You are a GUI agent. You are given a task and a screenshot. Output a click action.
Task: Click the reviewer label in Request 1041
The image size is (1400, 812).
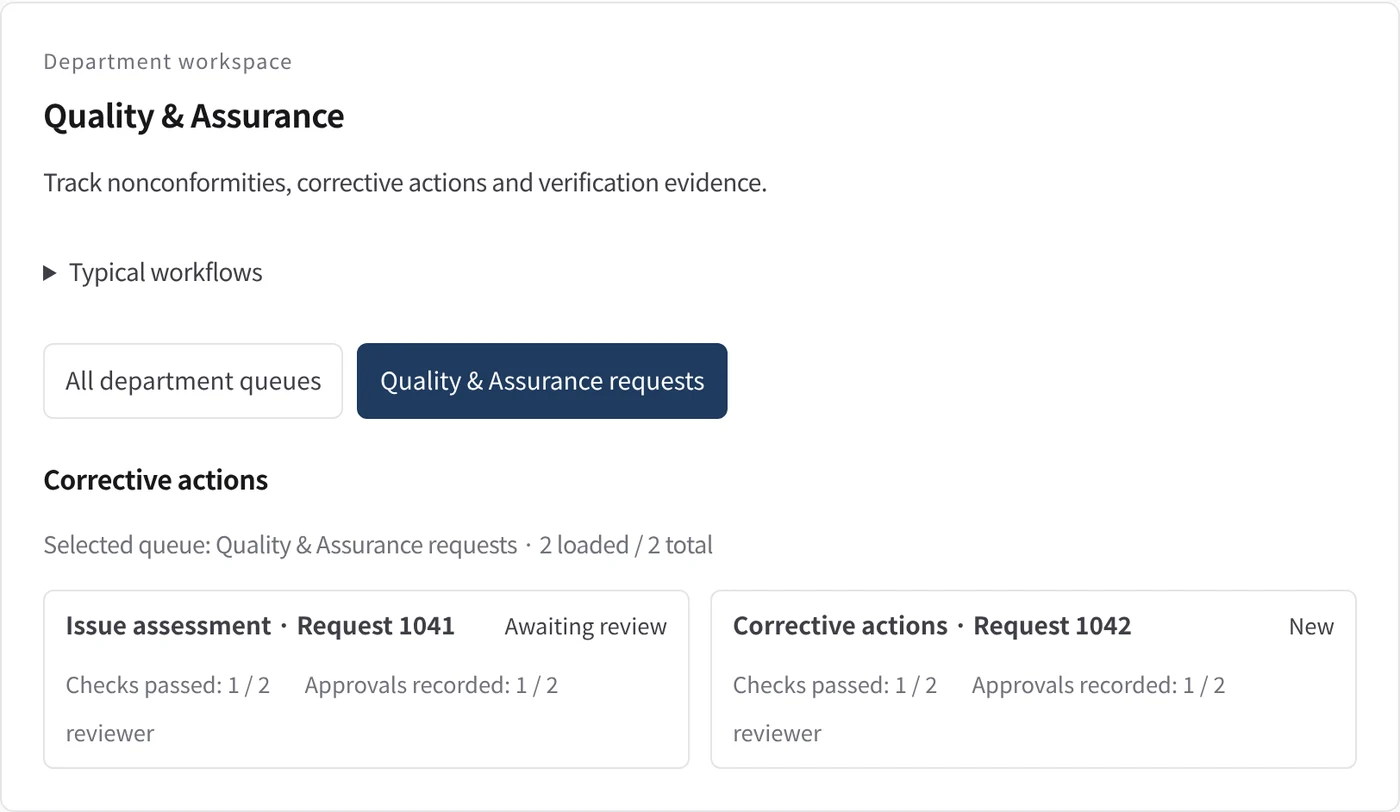pos(110,733)
